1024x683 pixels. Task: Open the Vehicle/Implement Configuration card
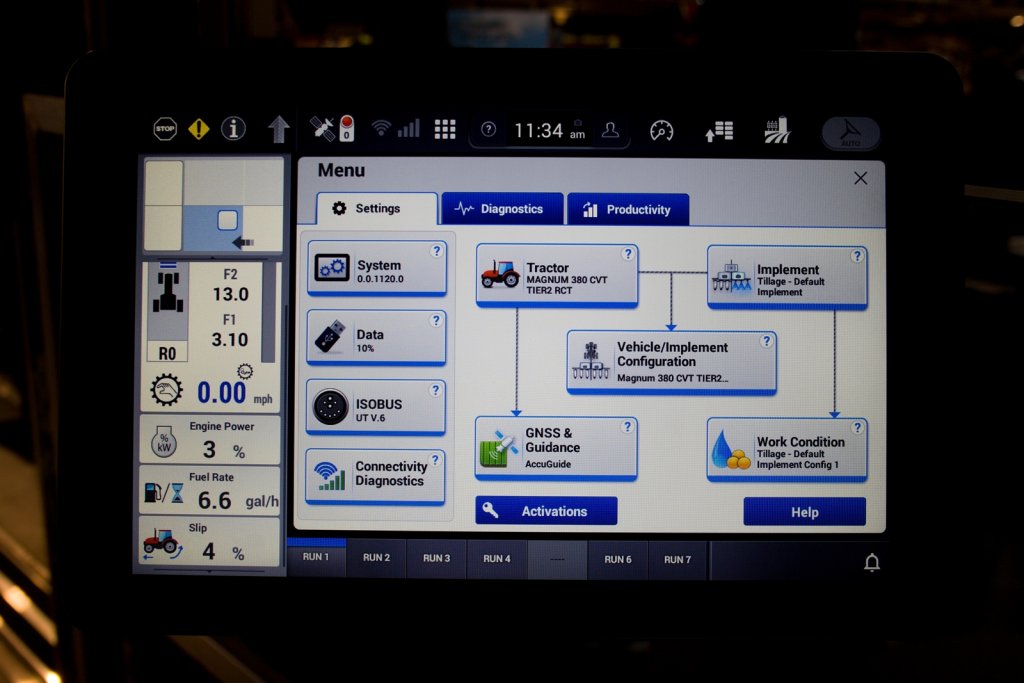coord(671,362)
